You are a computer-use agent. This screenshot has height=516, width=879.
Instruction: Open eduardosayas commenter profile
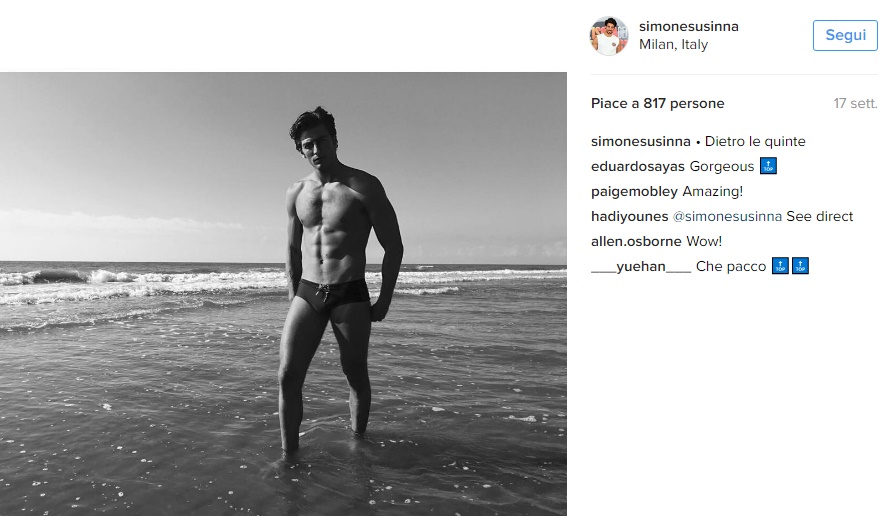coord(638,166)
